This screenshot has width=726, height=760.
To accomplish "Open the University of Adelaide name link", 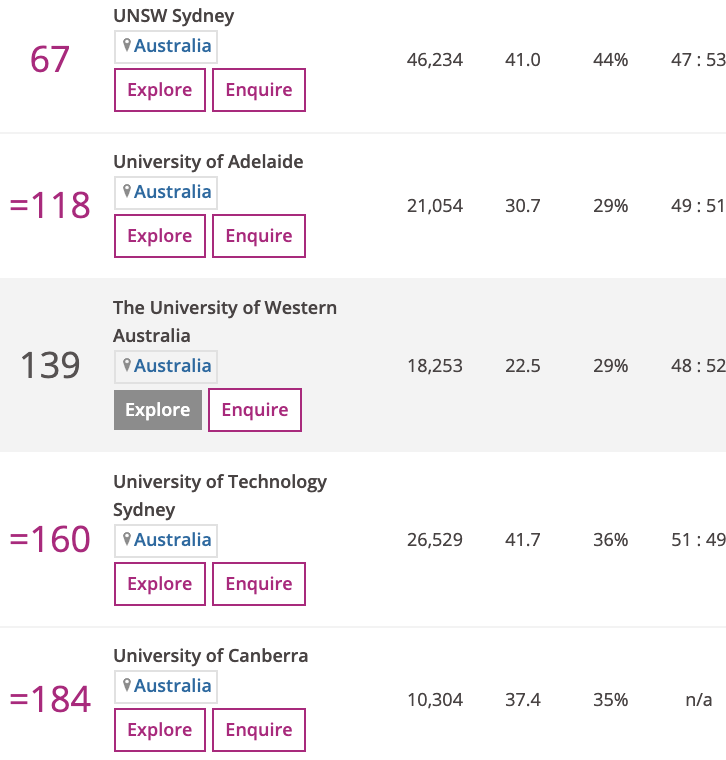I will (208, 162).
